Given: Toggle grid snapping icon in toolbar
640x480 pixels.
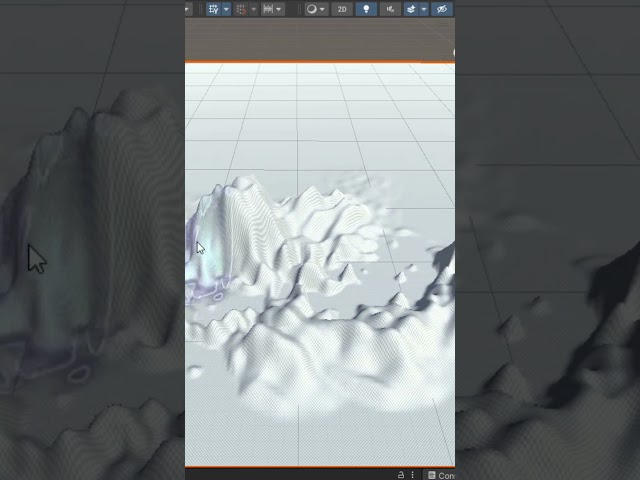Looking at the screenshot, I should (213, 9).
